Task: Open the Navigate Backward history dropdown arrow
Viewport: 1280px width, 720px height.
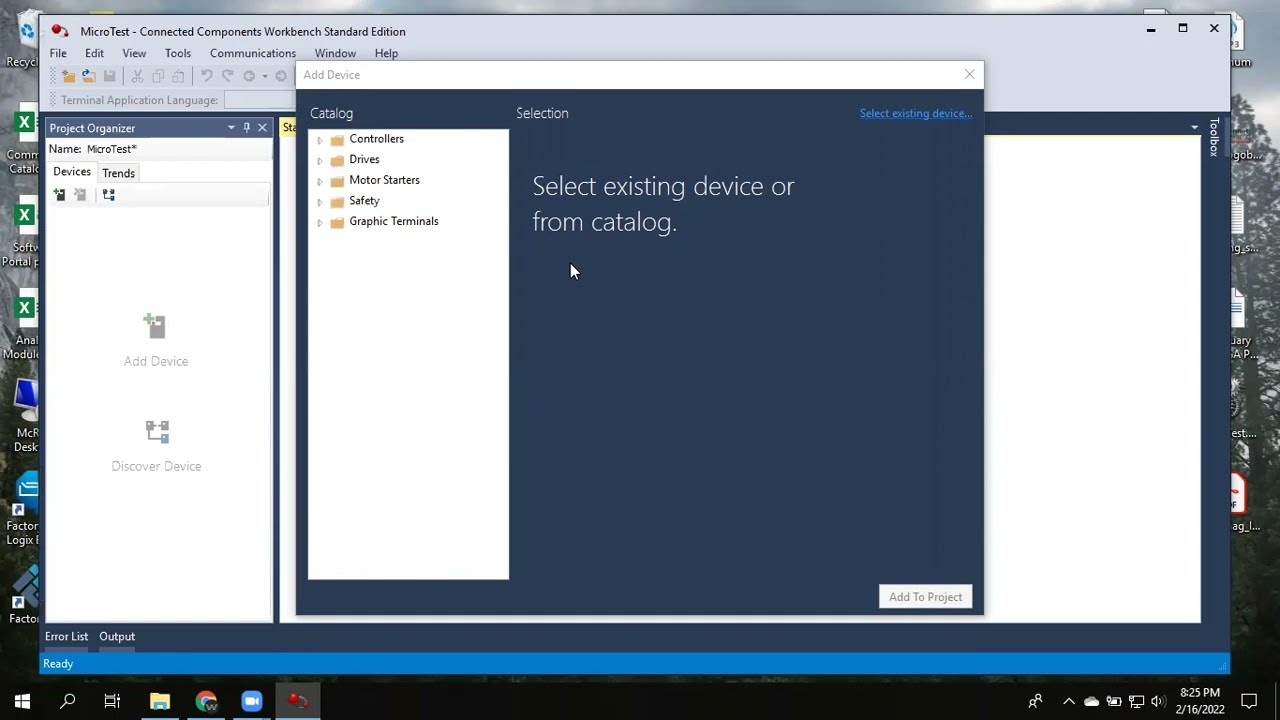Action: coord(265,76)
